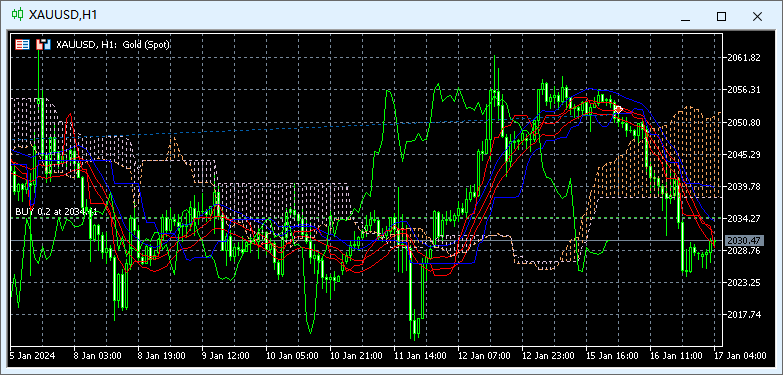
Task: Click the 2045.29 price scale label
Action: tap(744, 154)
